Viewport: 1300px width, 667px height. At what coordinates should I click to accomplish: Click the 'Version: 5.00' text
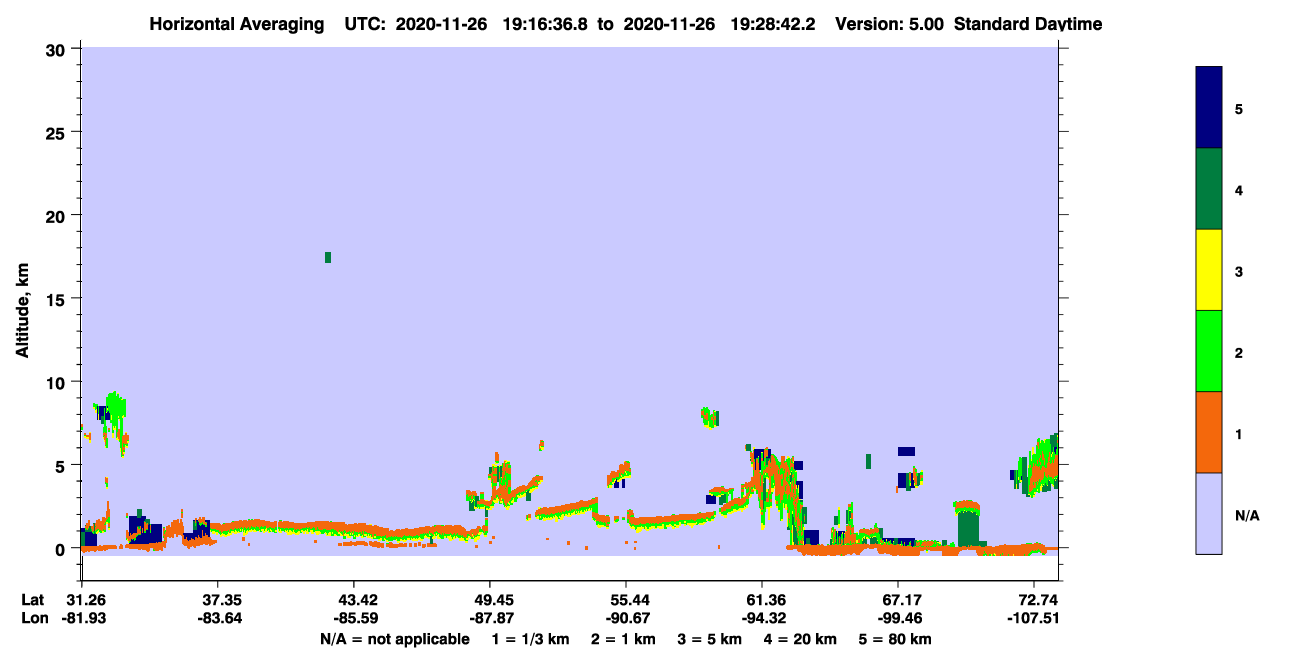point(888,24)
